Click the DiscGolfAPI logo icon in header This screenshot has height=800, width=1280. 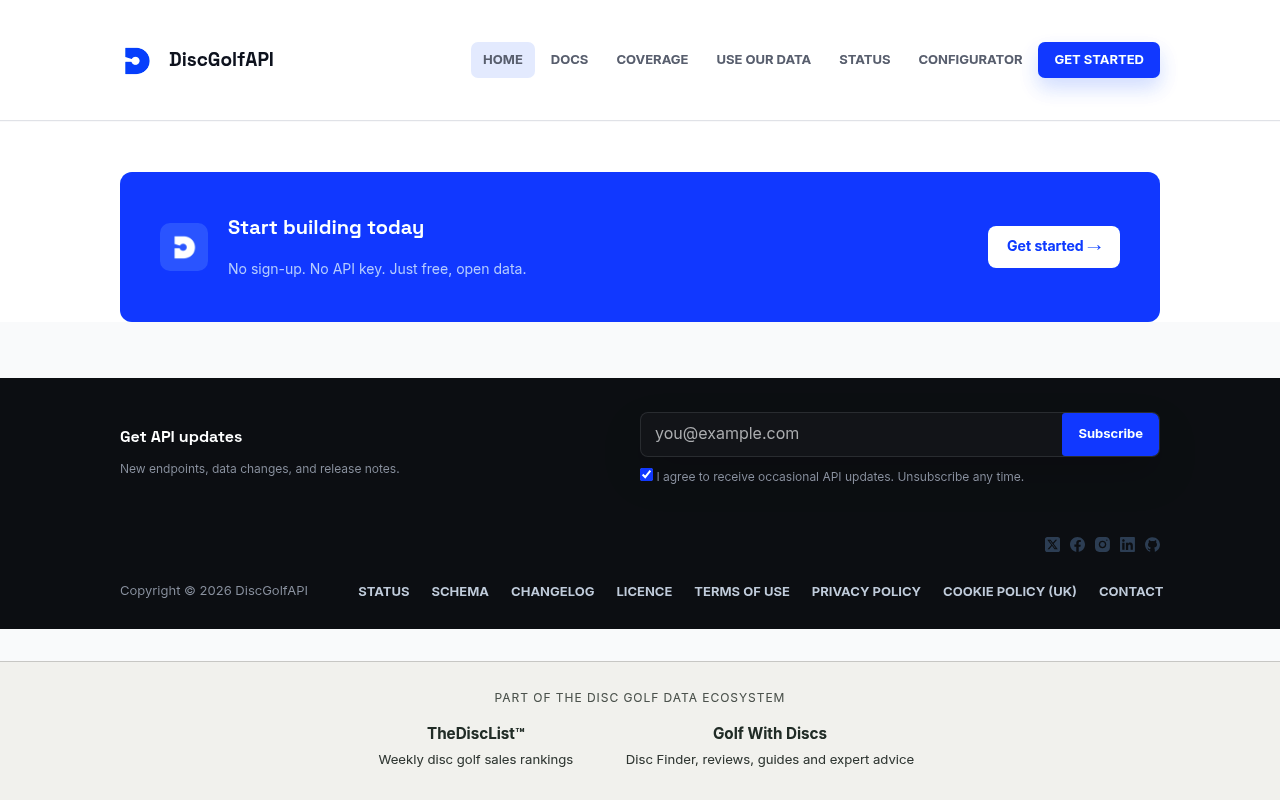(137, 60)
